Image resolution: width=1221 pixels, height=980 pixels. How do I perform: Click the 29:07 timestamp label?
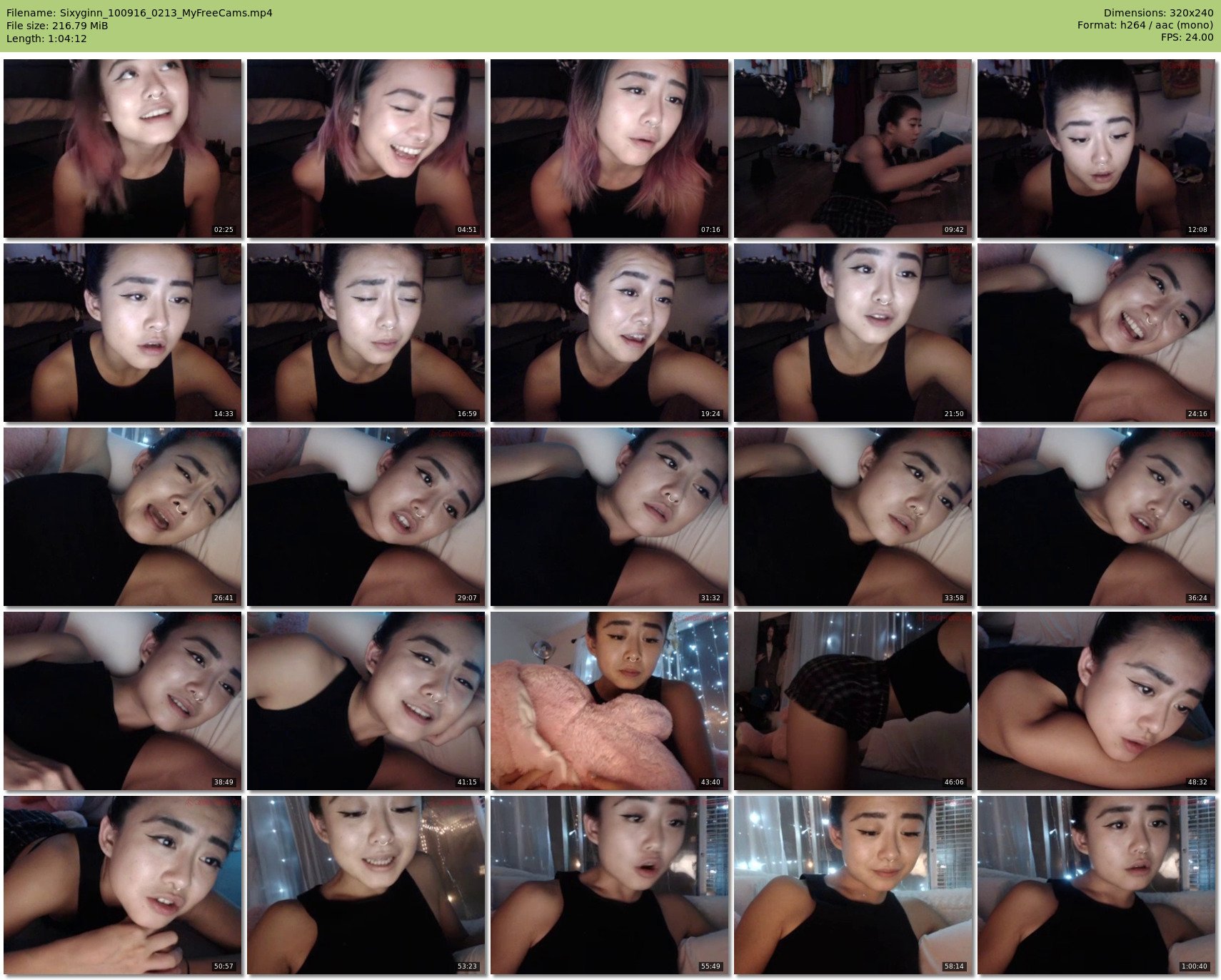point(467,598)
